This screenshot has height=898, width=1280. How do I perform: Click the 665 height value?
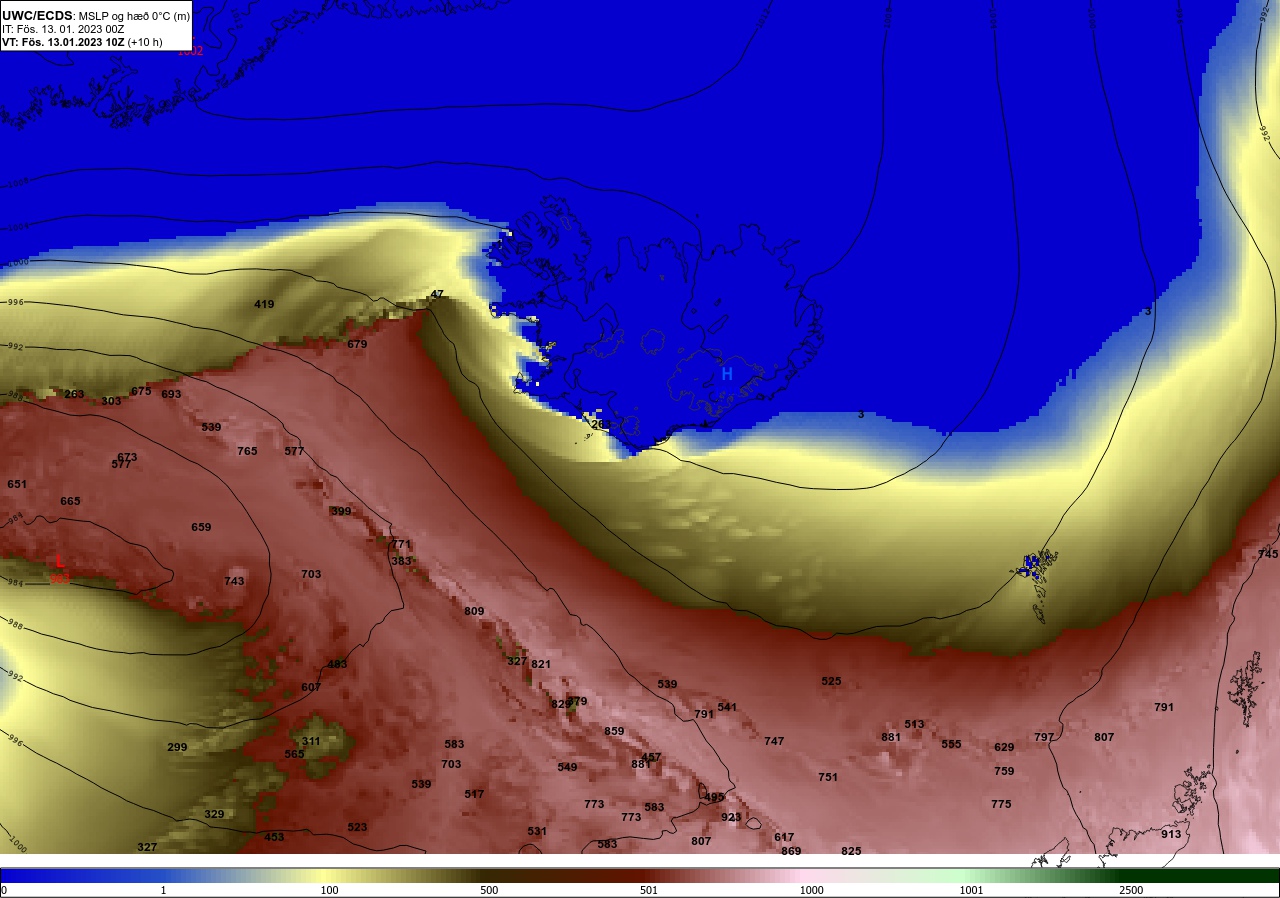click(x=70, y=501)
